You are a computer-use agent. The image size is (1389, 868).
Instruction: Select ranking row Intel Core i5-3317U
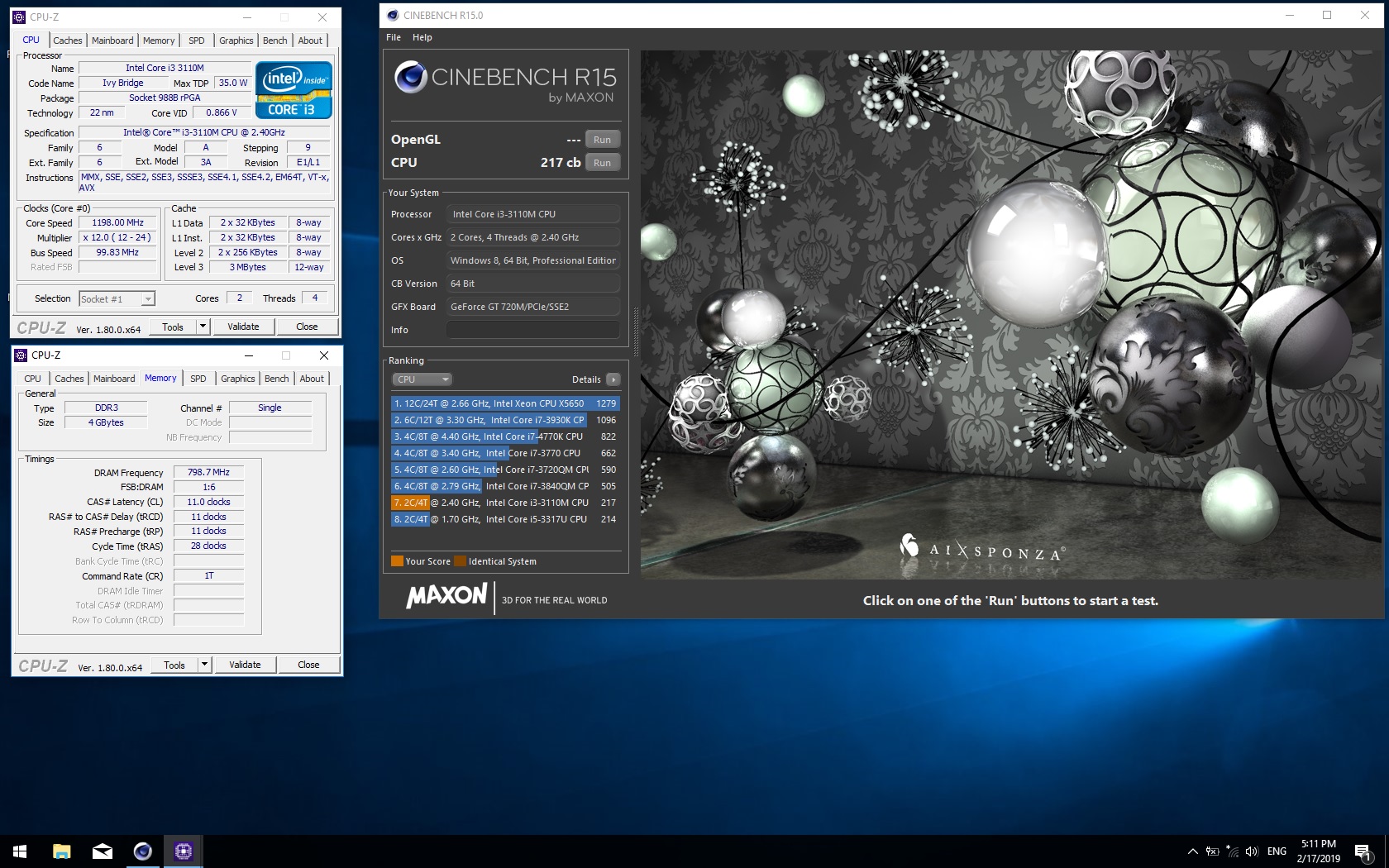(x=505, y=519)
